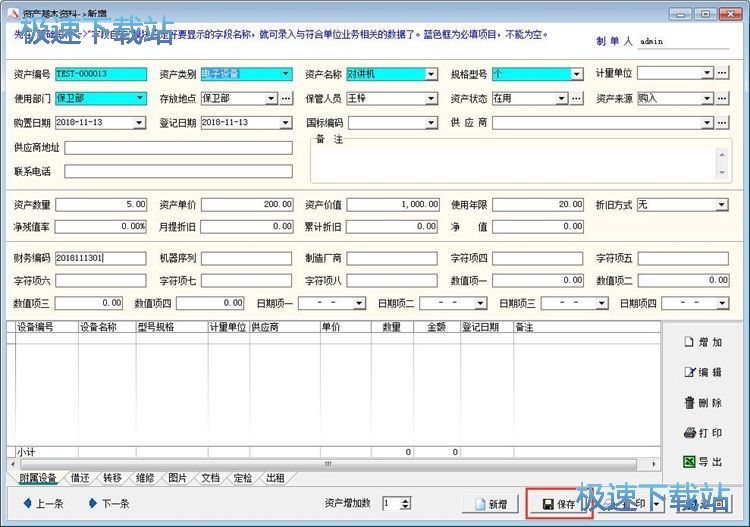Image resolution: width=750 pixels, height=527 pixels.
Task: Go to previous record with 上一条
Action: 42,503
